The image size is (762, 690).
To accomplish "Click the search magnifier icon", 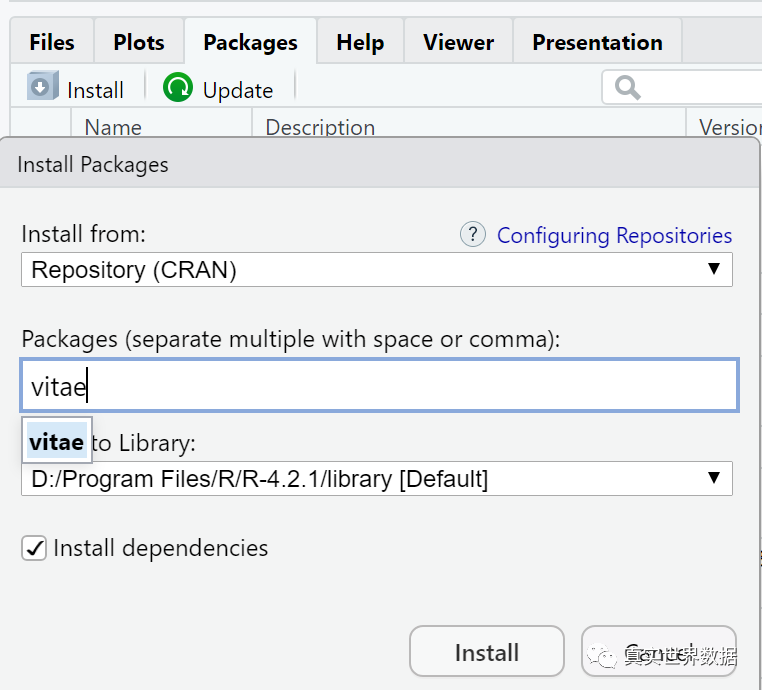I will [x=628, y=88].
